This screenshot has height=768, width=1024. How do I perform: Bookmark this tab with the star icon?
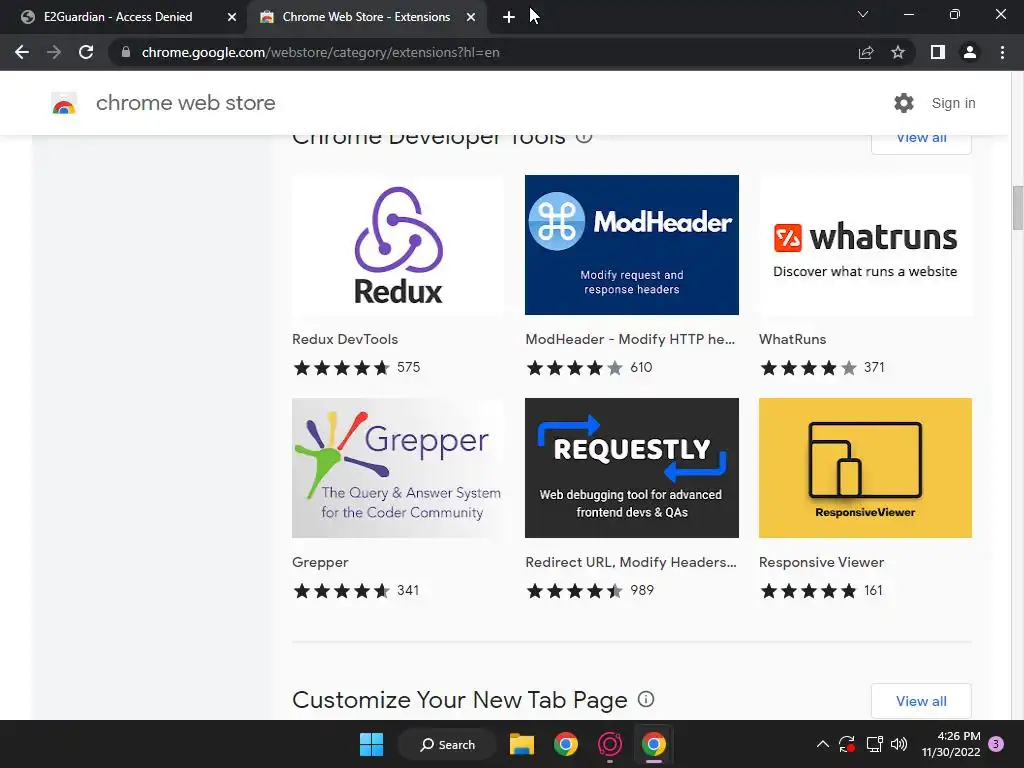pos(898,52)
